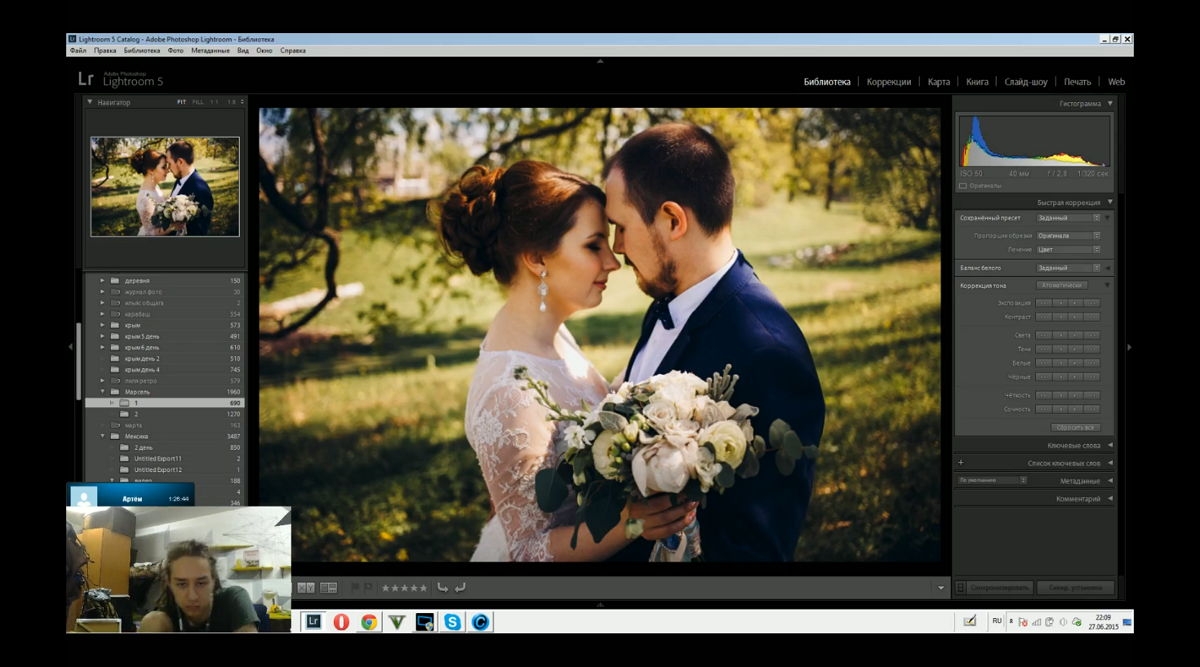
Task: Click the Синхр. установки button
Action: point(1075,588)
